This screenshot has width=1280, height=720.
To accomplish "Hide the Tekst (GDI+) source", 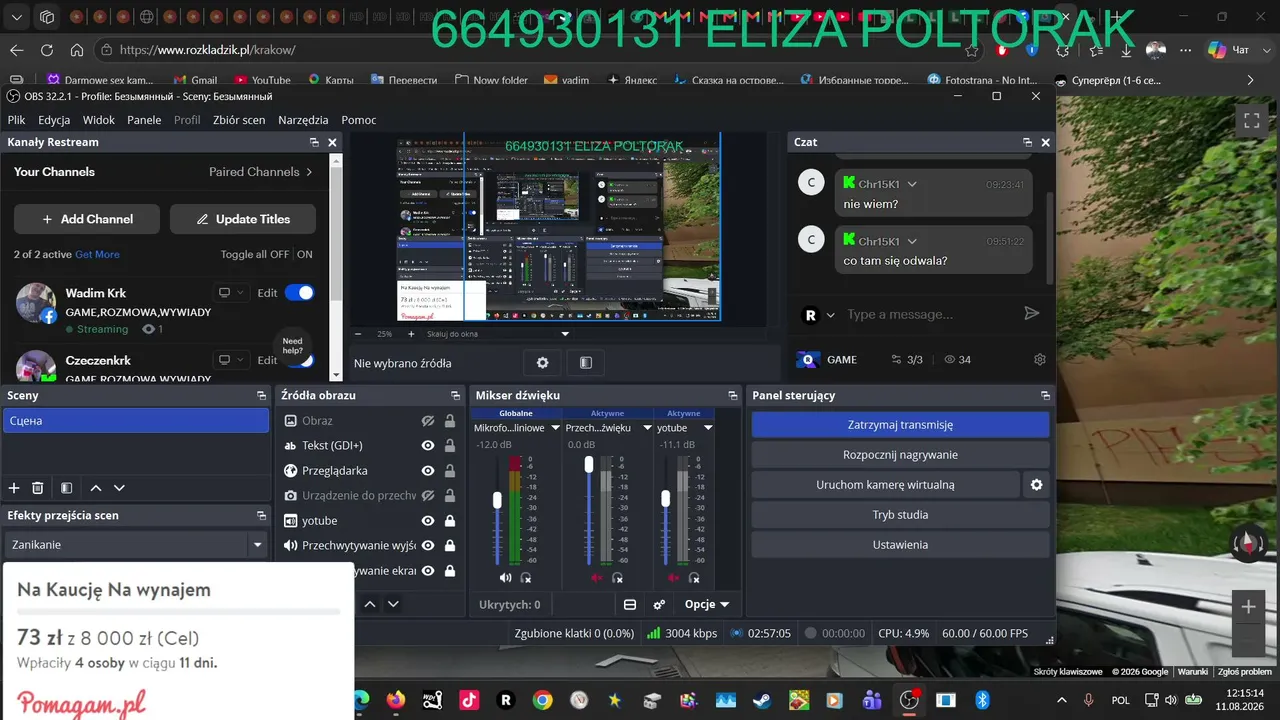I will 428,446.
